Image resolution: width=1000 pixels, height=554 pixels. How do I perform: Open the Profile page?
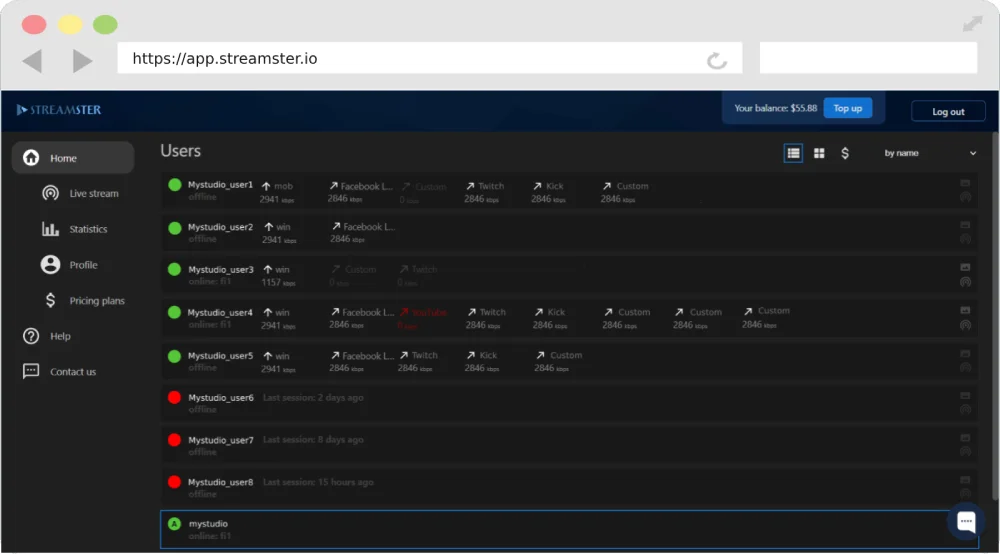[69, 265]
